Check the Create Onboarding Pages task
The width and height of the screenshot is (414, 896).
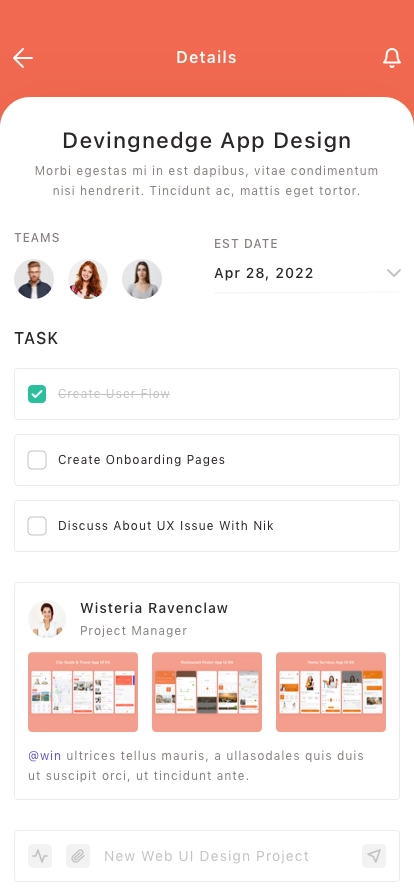tap(37, 460)
